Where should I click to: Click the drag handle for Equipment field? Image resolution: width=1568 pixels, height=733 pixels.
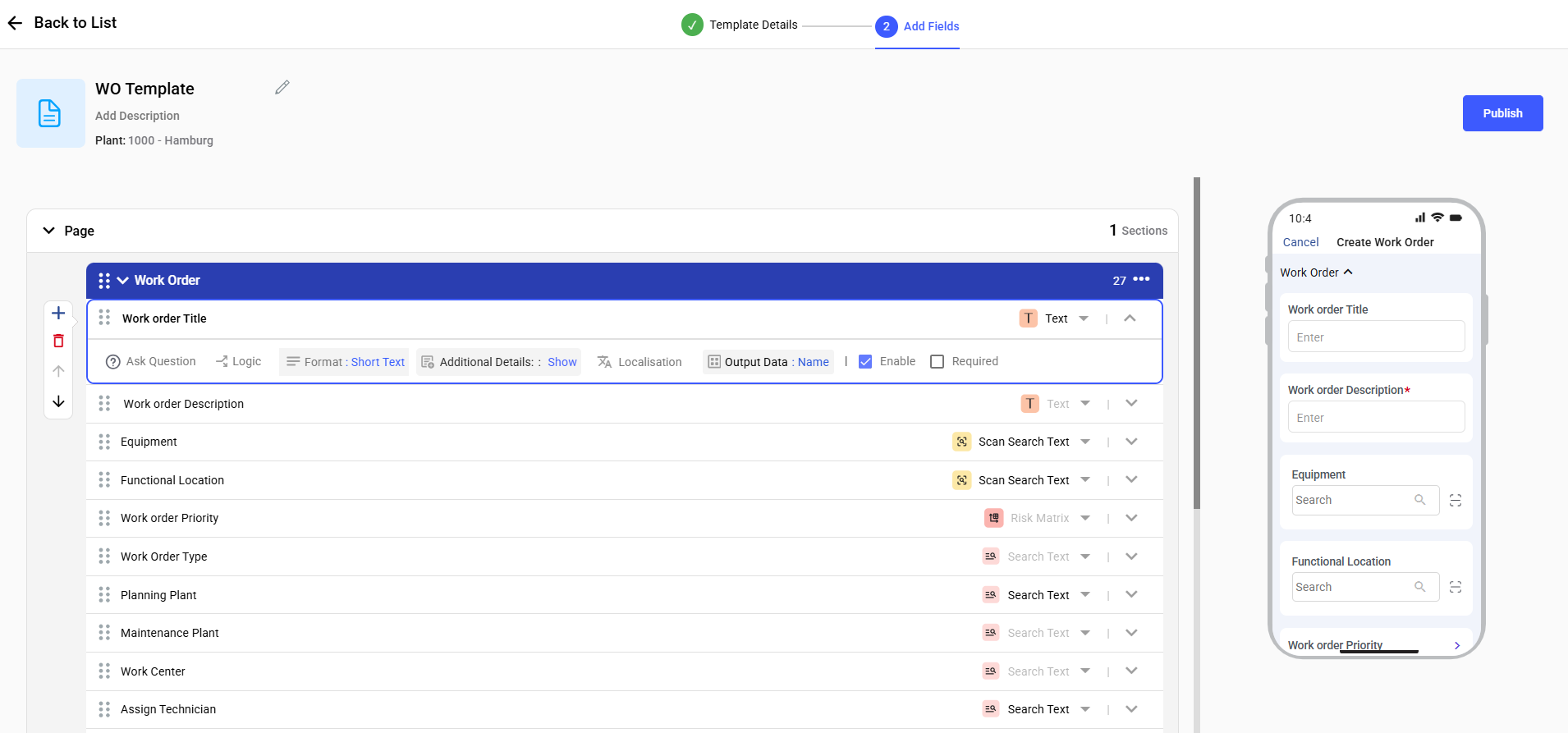coord(104,442)
